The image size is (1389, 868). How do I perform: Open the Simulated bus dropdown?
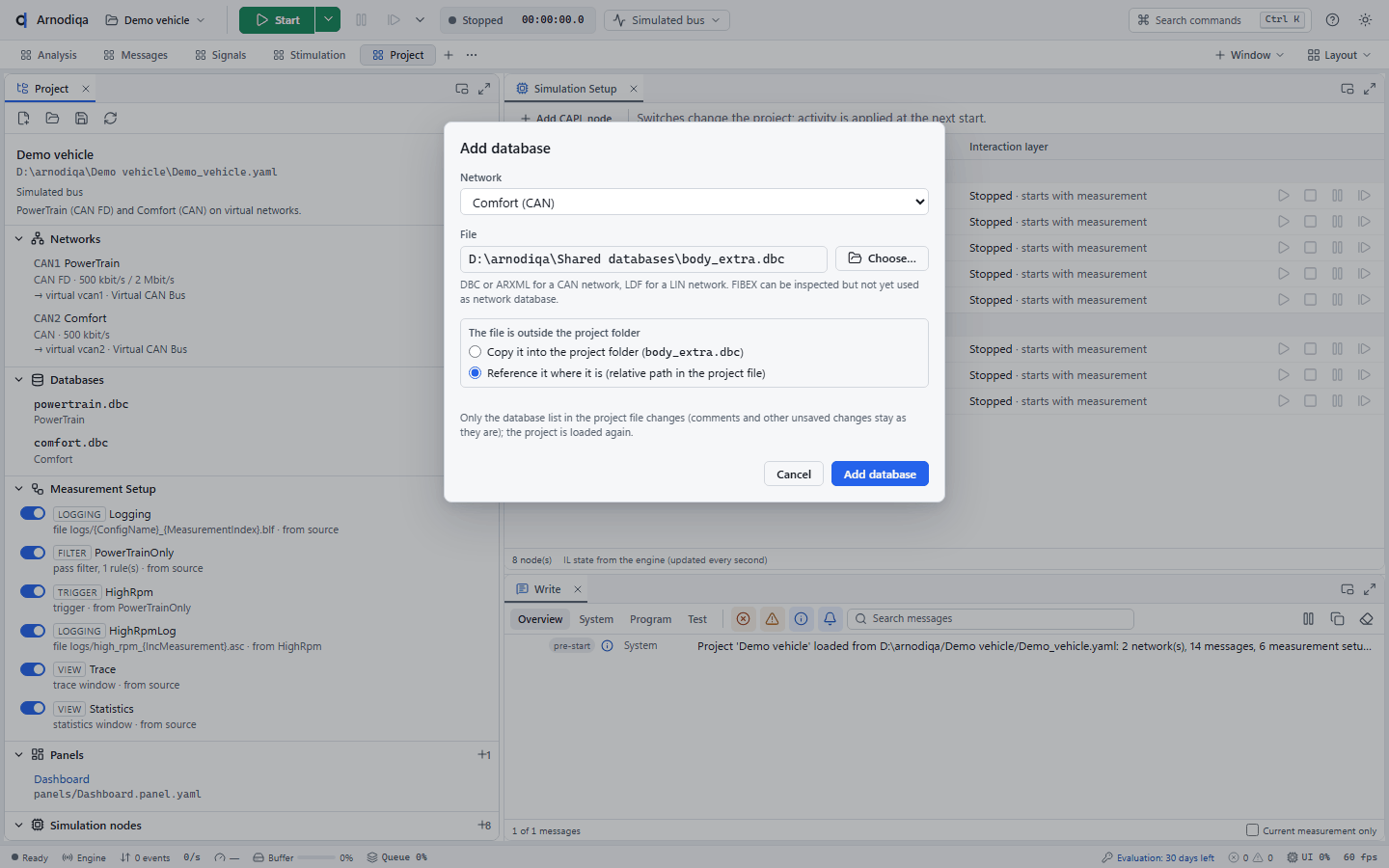[x=667, y=20]
